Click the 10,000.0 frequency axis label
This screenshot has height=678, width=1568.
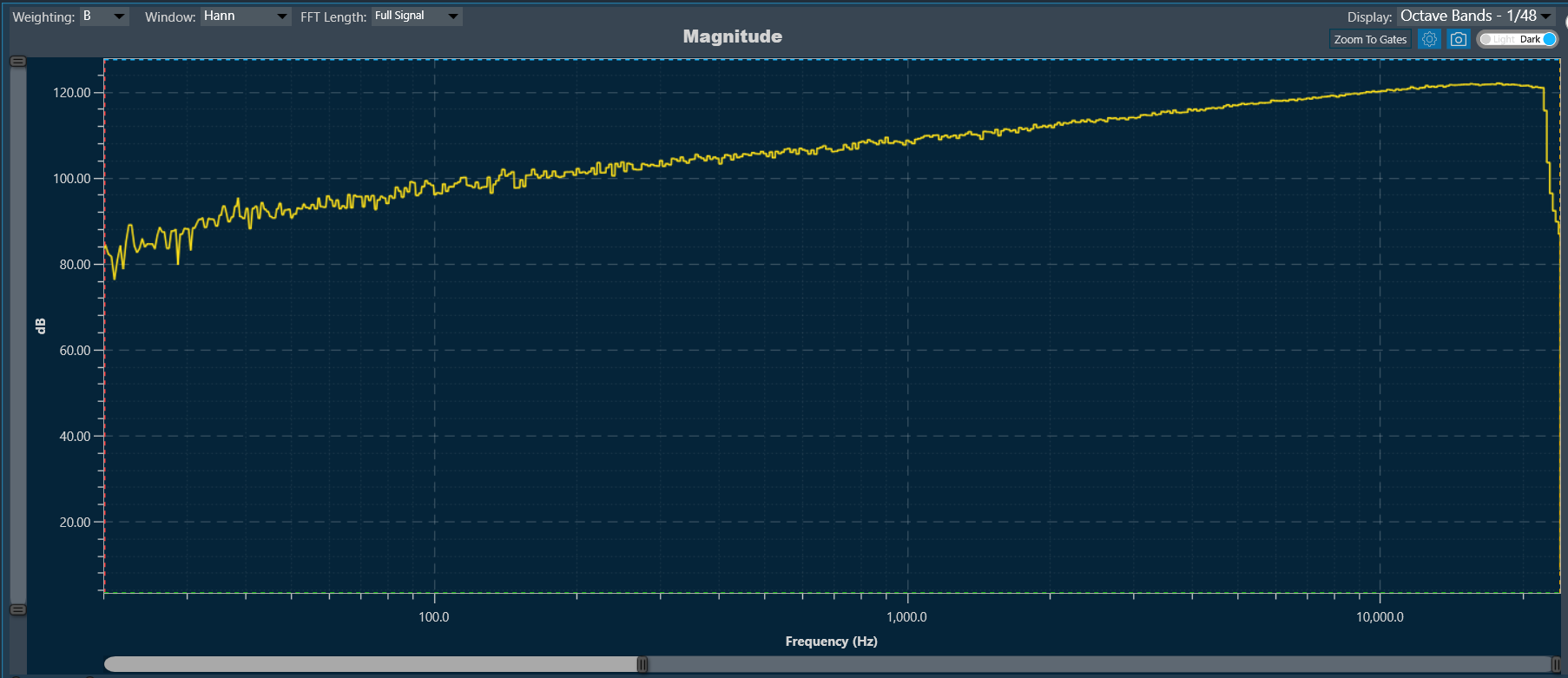(x=1380, y=617)
